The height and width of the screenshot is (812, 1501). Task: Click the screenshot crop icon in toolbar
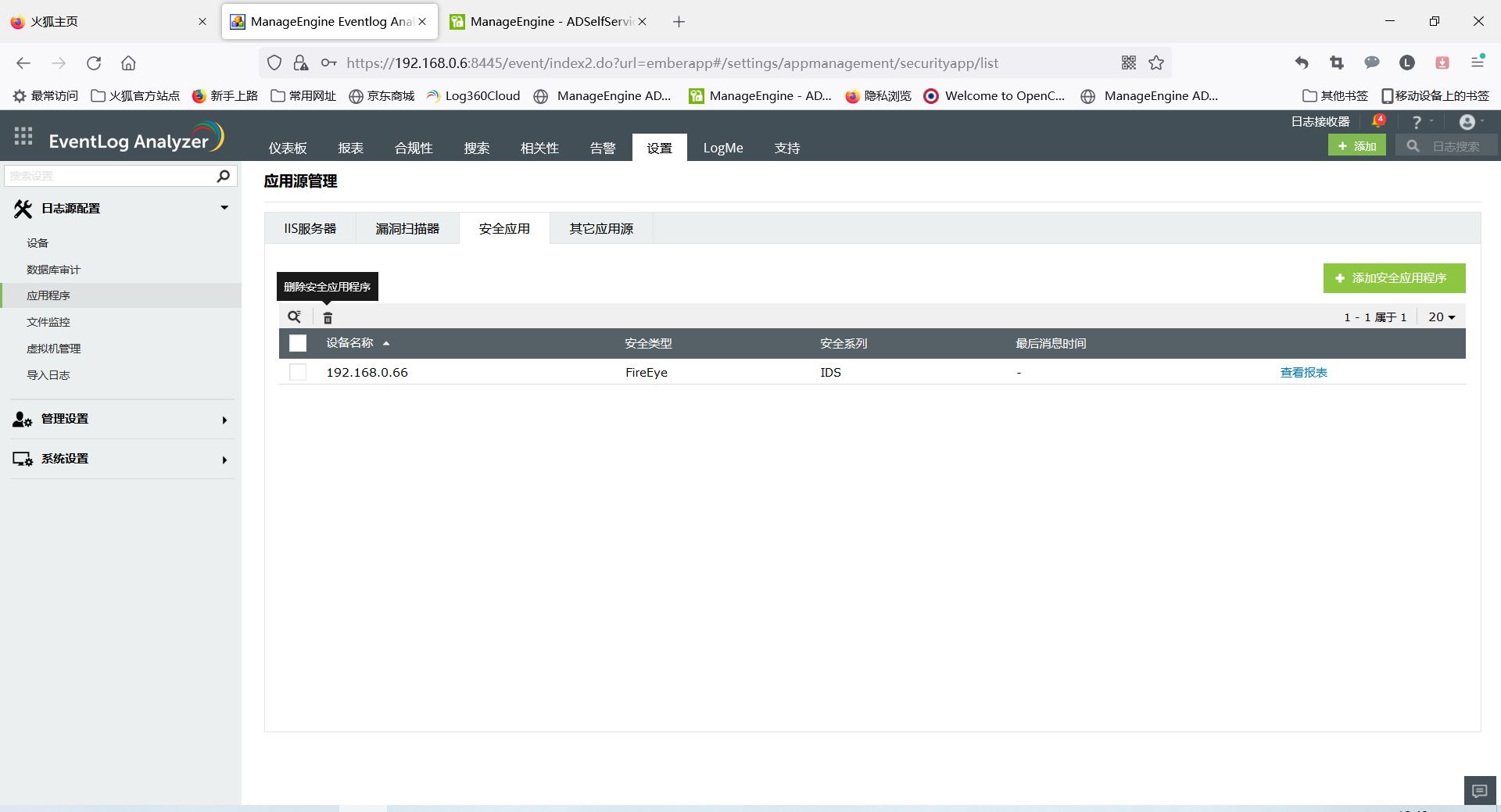click(x=1337, y=63)
